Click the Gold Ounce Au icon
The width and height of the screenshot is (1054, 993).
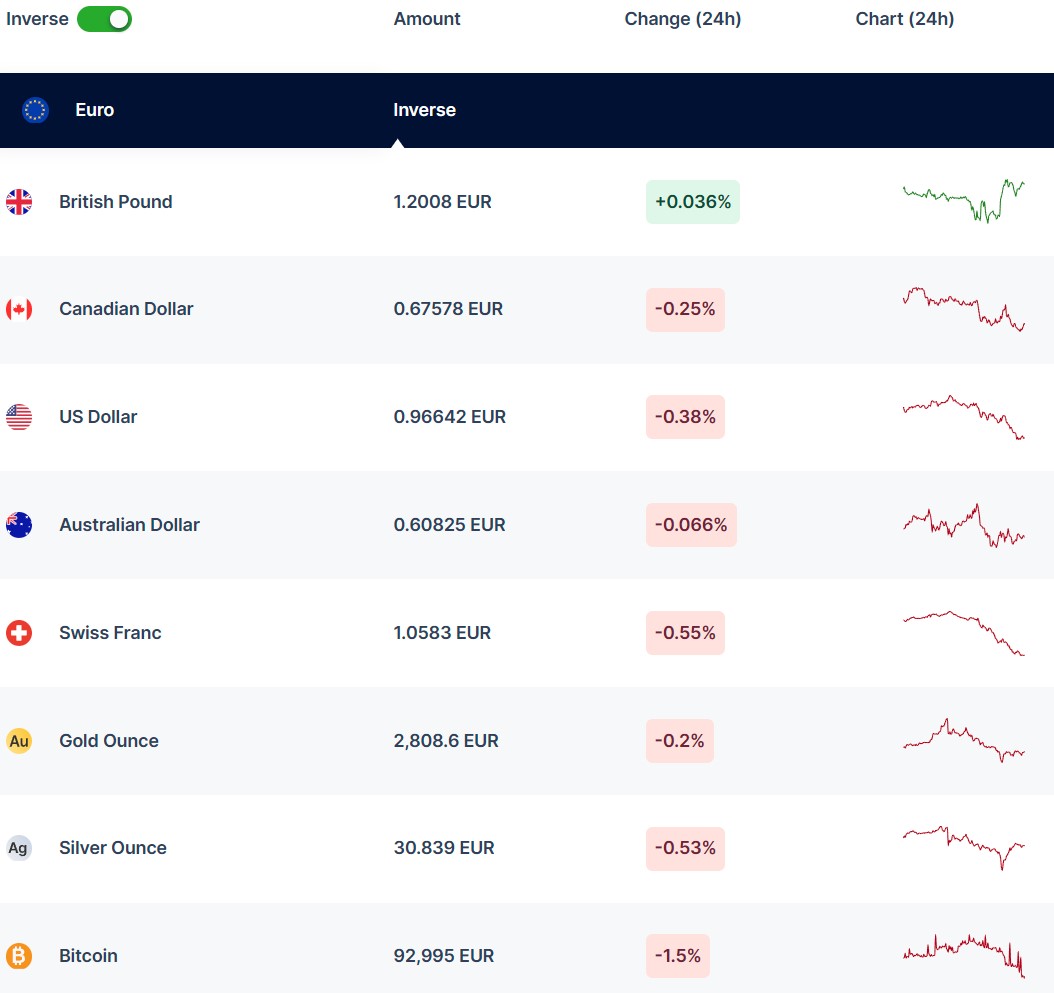19,741
